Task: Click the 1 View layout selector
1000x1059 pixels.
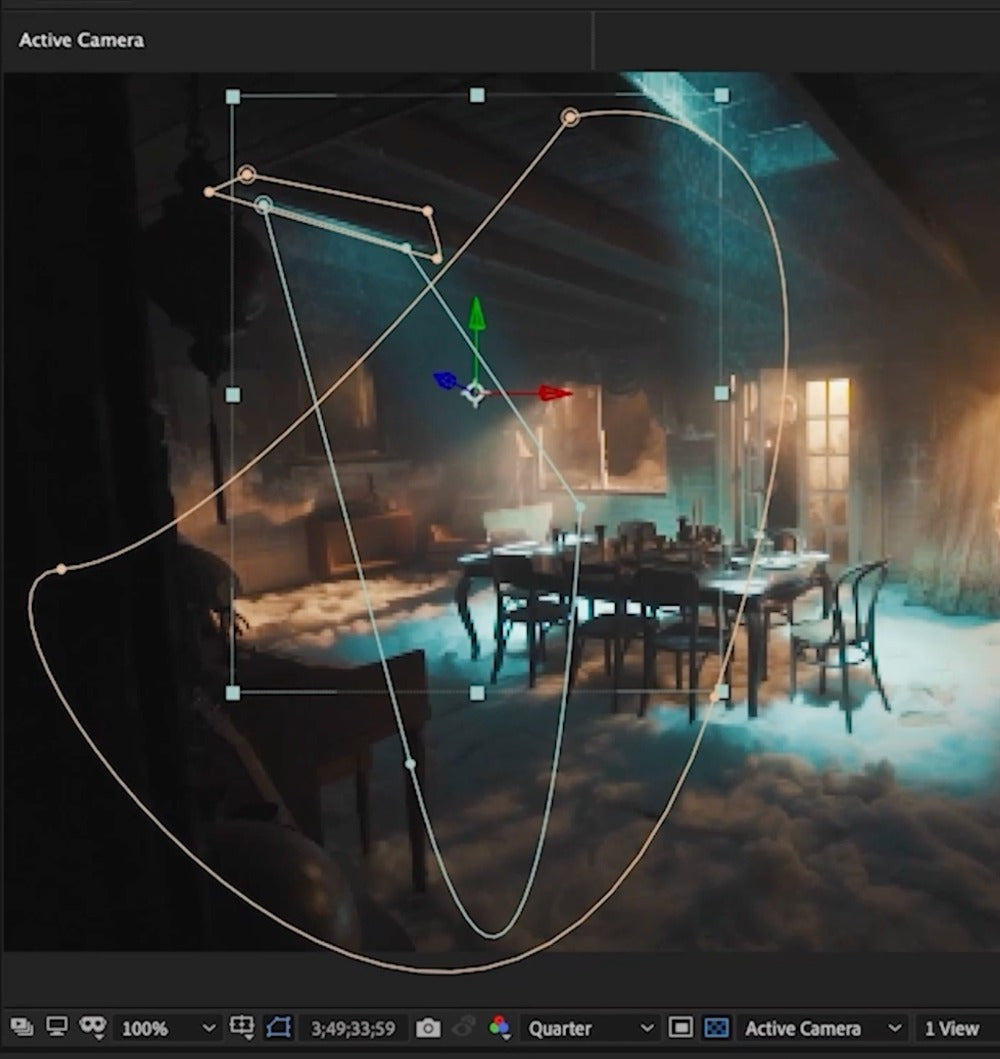Action: (951, 1028)
